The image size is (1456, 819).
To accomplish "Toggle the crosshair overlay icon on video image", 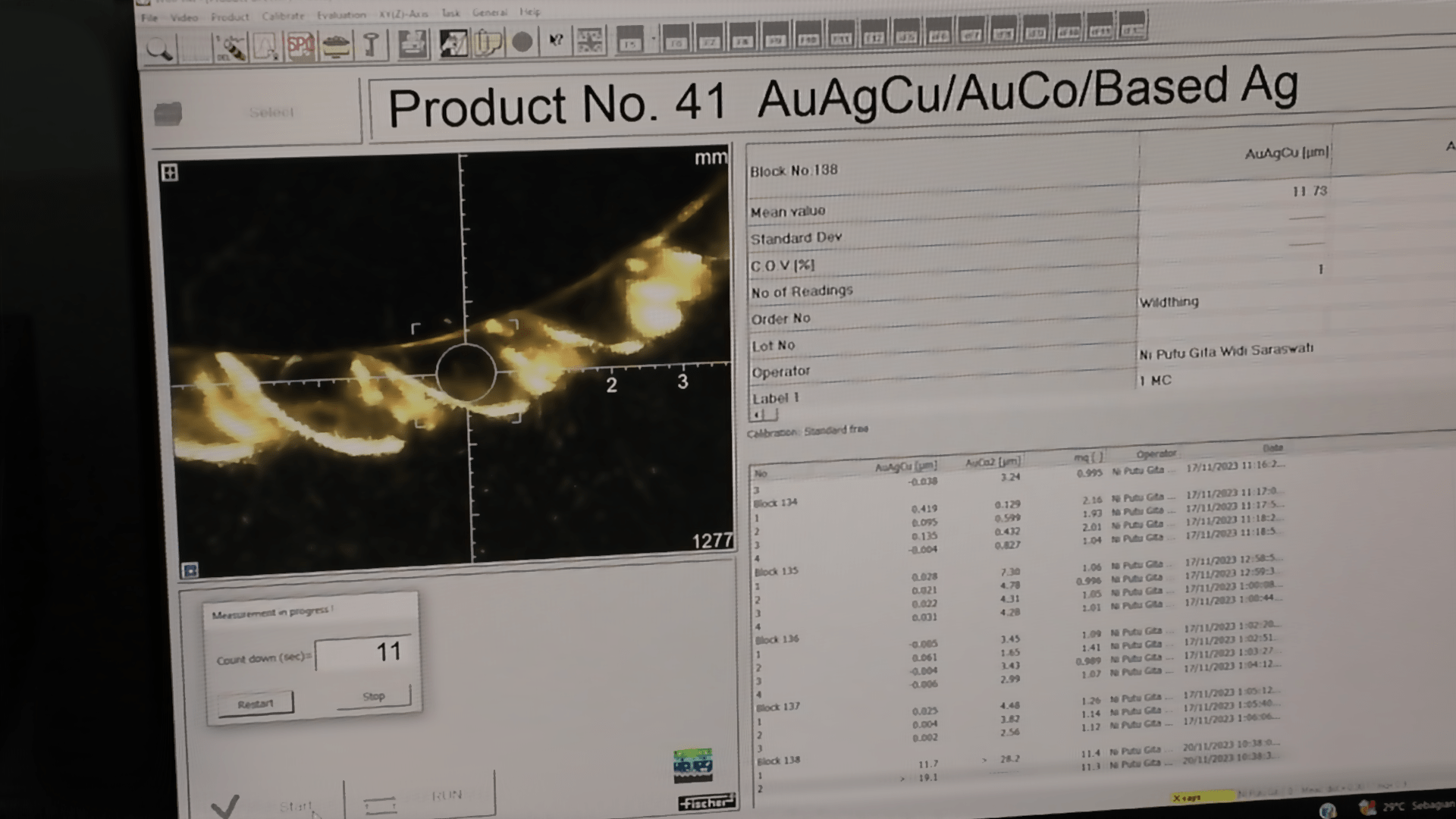I will [x=170, y=173].
